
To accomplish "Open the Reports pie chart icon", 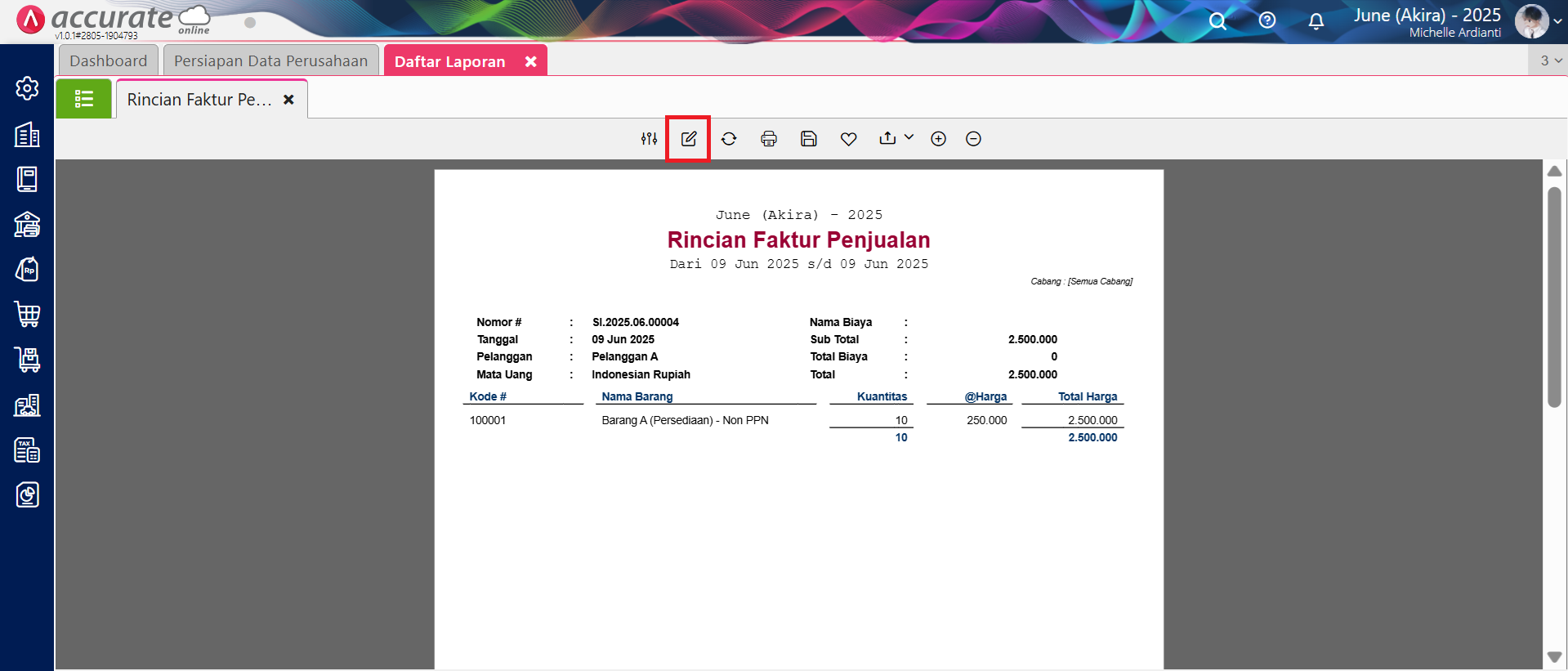I will click(x=27, y=495).
